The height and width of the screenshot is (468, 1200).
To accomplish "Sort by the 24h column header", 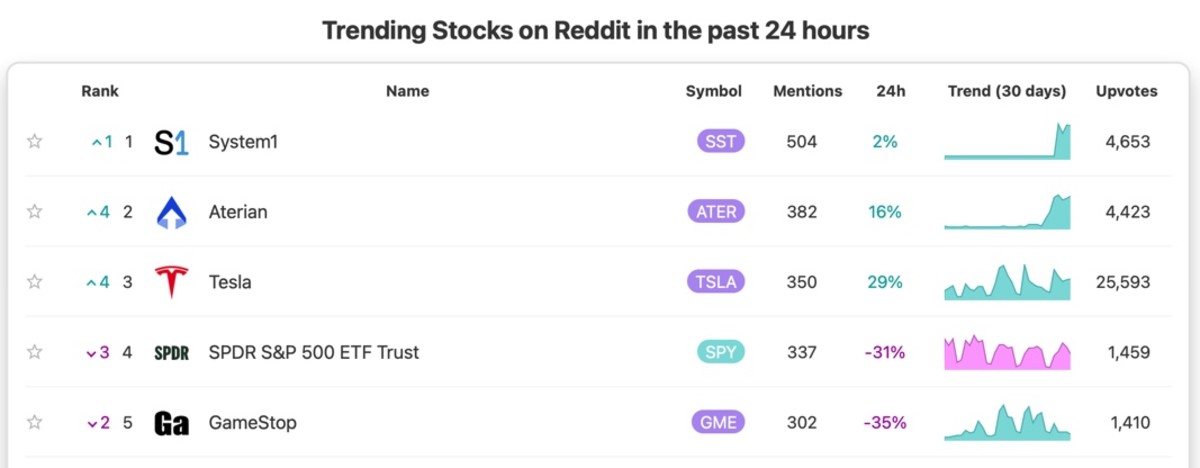I will click(x=891, y=91).
